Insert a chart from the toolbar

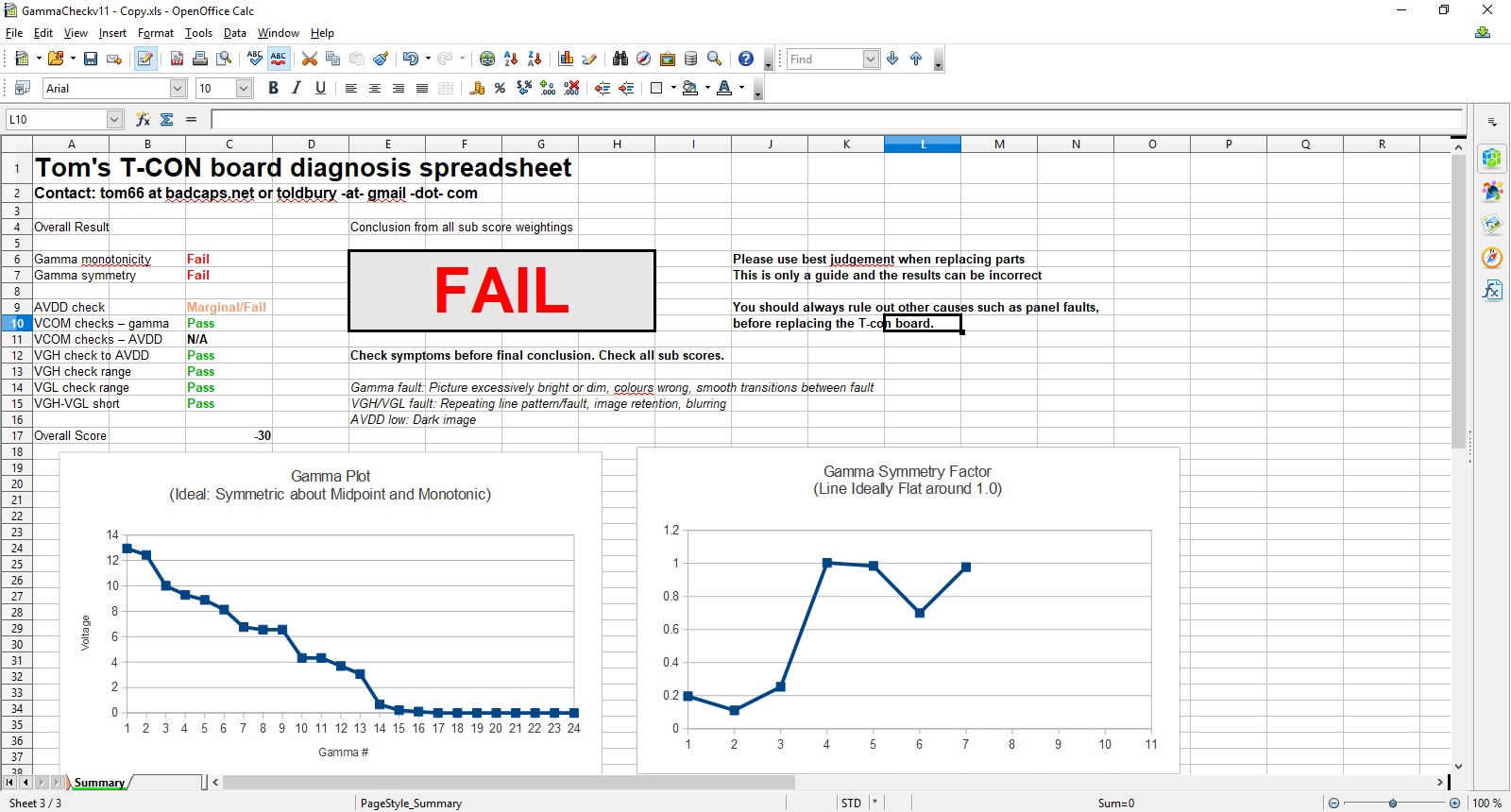pyautogui.click(x=567, y=59)
